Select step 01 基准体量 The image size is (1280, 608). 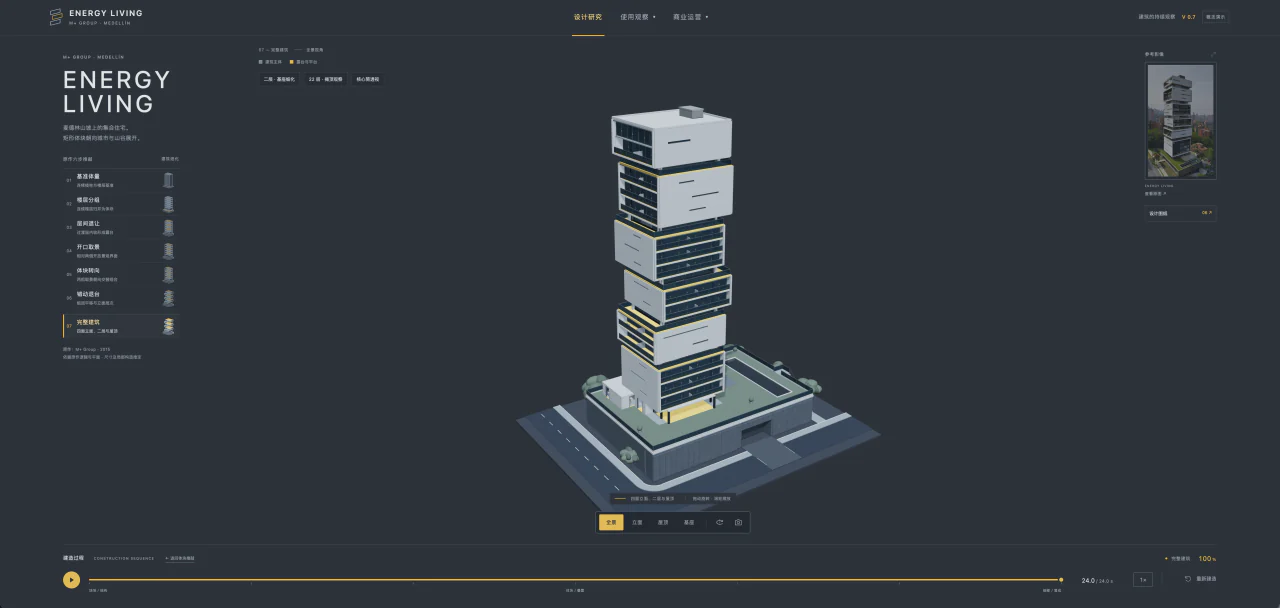[x=120, y=180]
